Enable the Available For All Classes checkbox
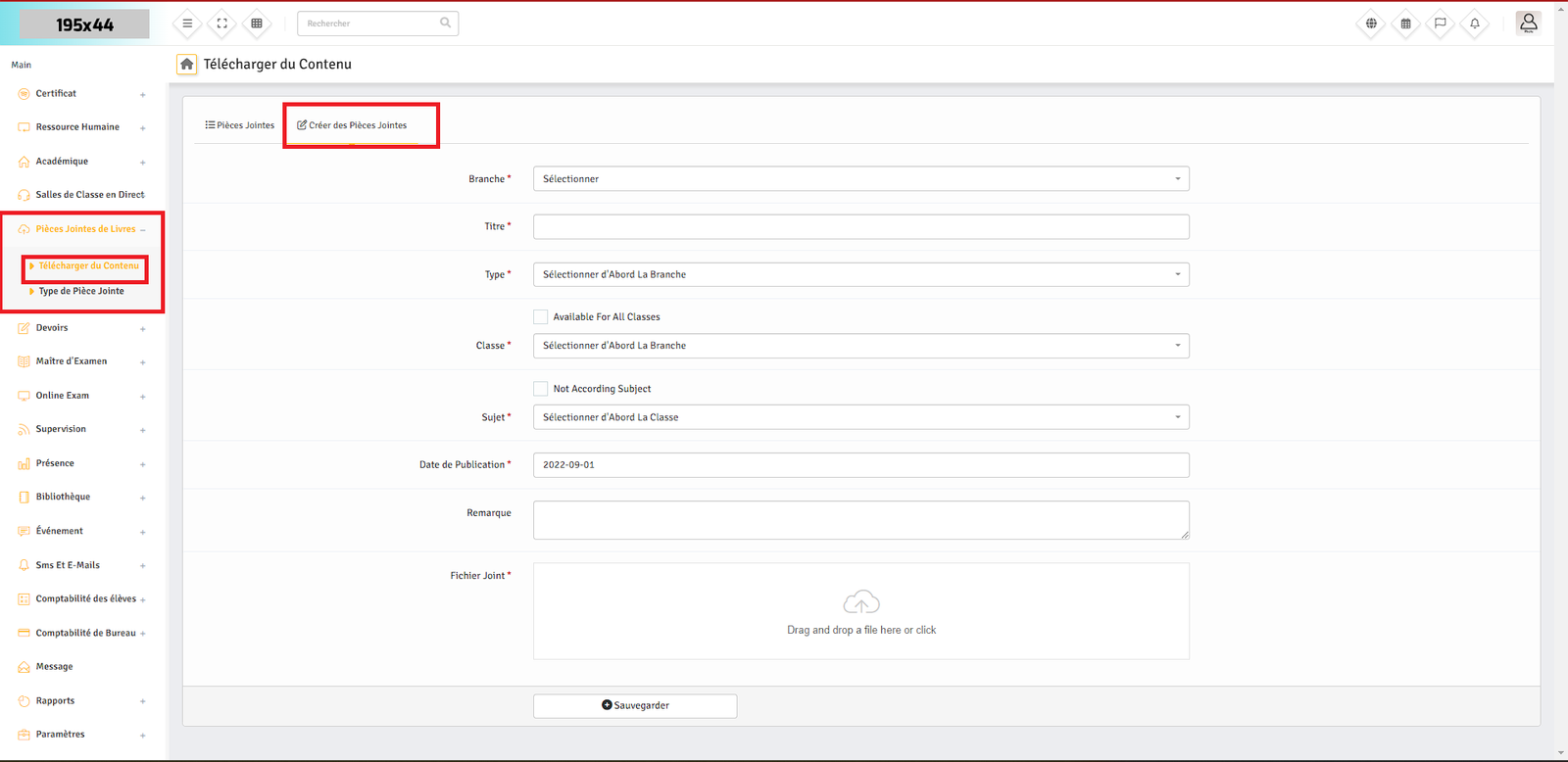The height and width of the screenshot is (762, 1568). [541, 316]
